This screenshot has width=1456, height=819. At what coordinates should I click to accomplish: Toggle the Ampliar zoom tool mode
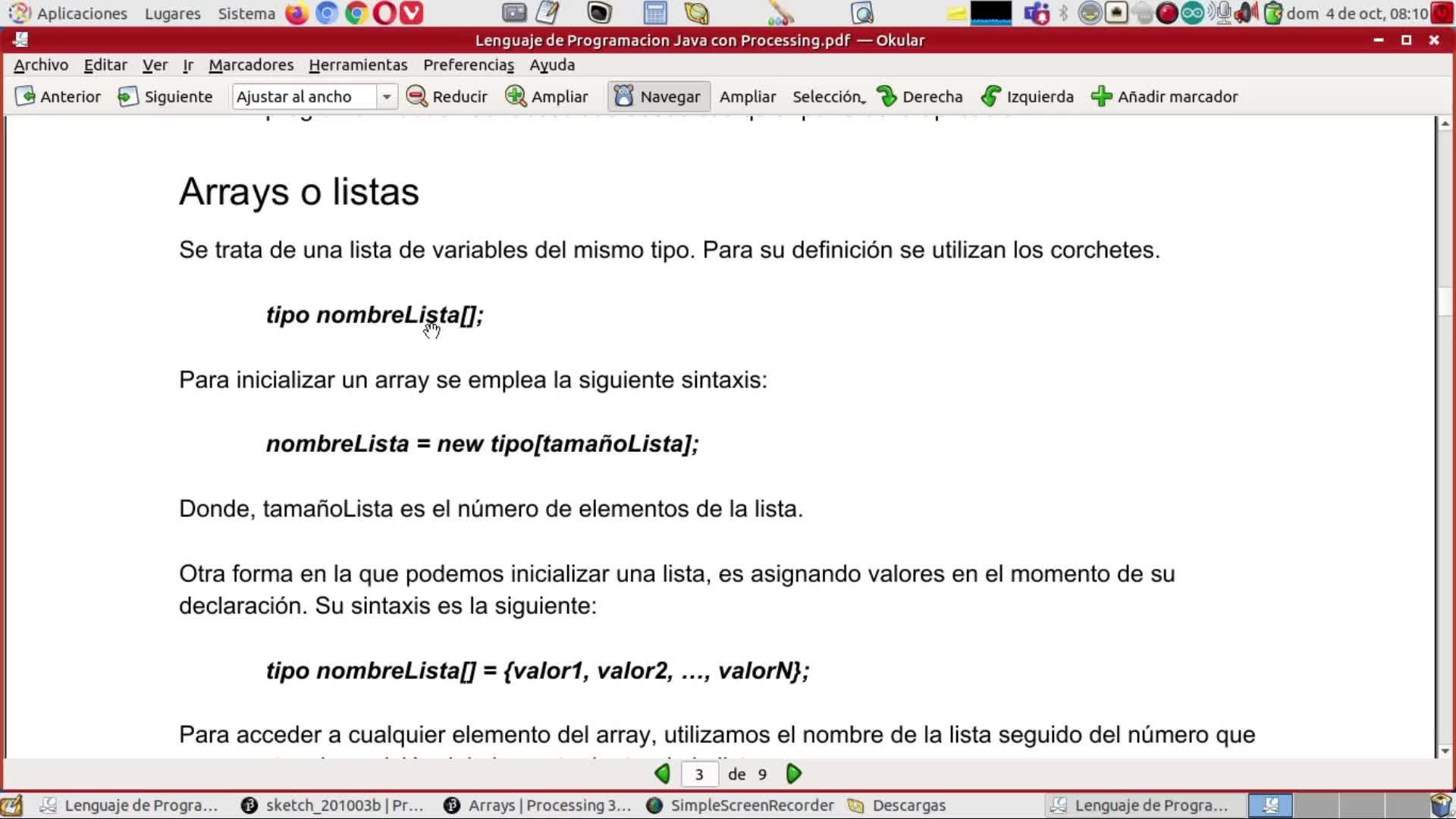point(747,96)
